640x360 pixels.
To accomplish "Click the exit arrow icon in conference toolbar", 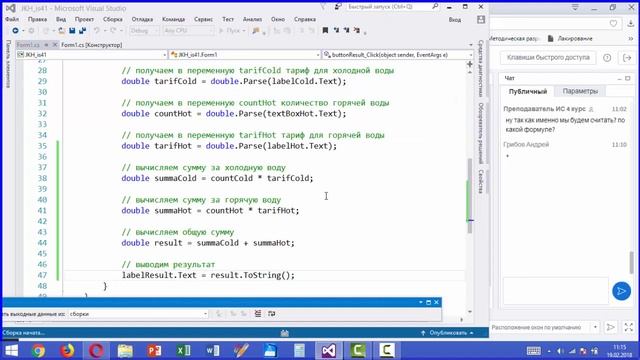I will 627,58.
